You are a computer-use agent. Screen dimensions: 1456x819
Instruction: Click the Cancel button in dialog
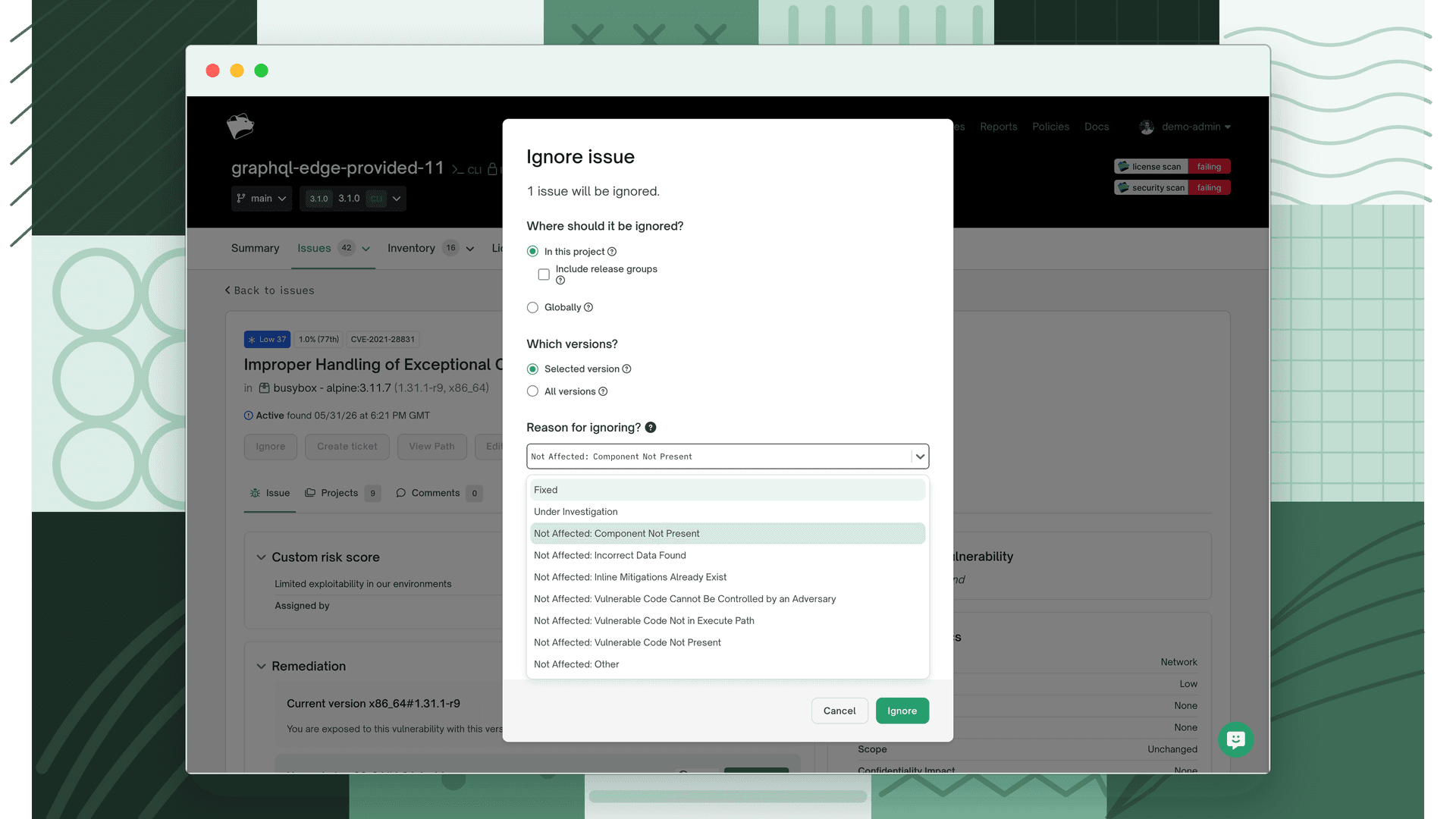[x=839, y=711]
